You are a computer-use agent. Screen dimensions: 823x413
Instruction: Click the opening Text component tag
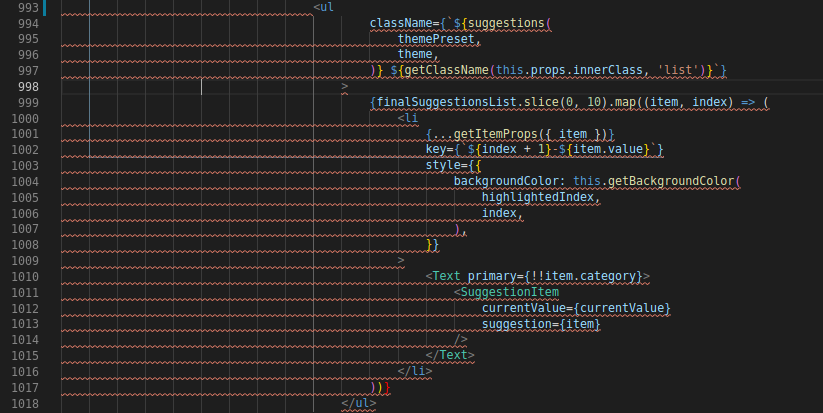pos(443,276)
